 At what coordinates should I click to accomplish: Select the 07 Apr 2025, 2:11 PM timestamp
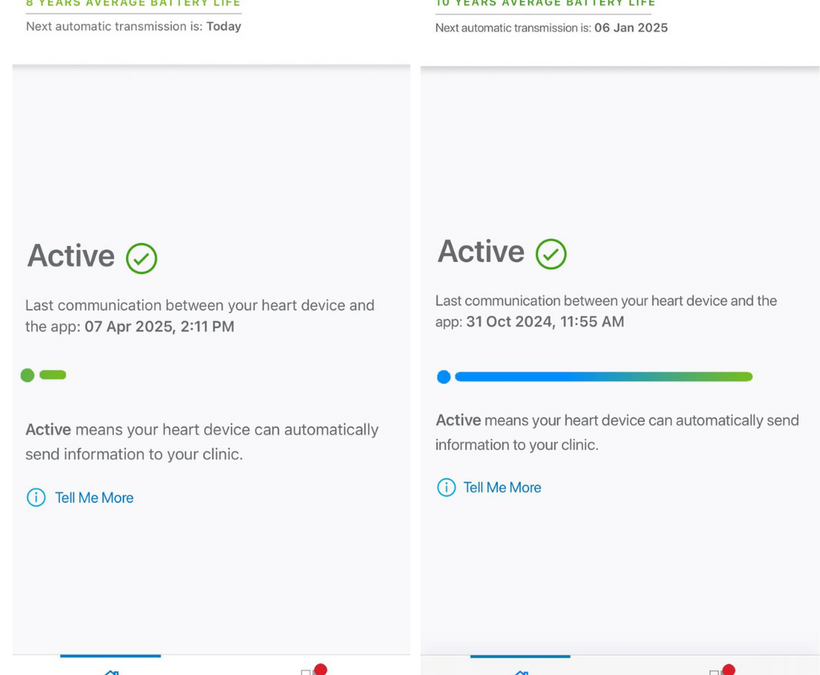159,326
